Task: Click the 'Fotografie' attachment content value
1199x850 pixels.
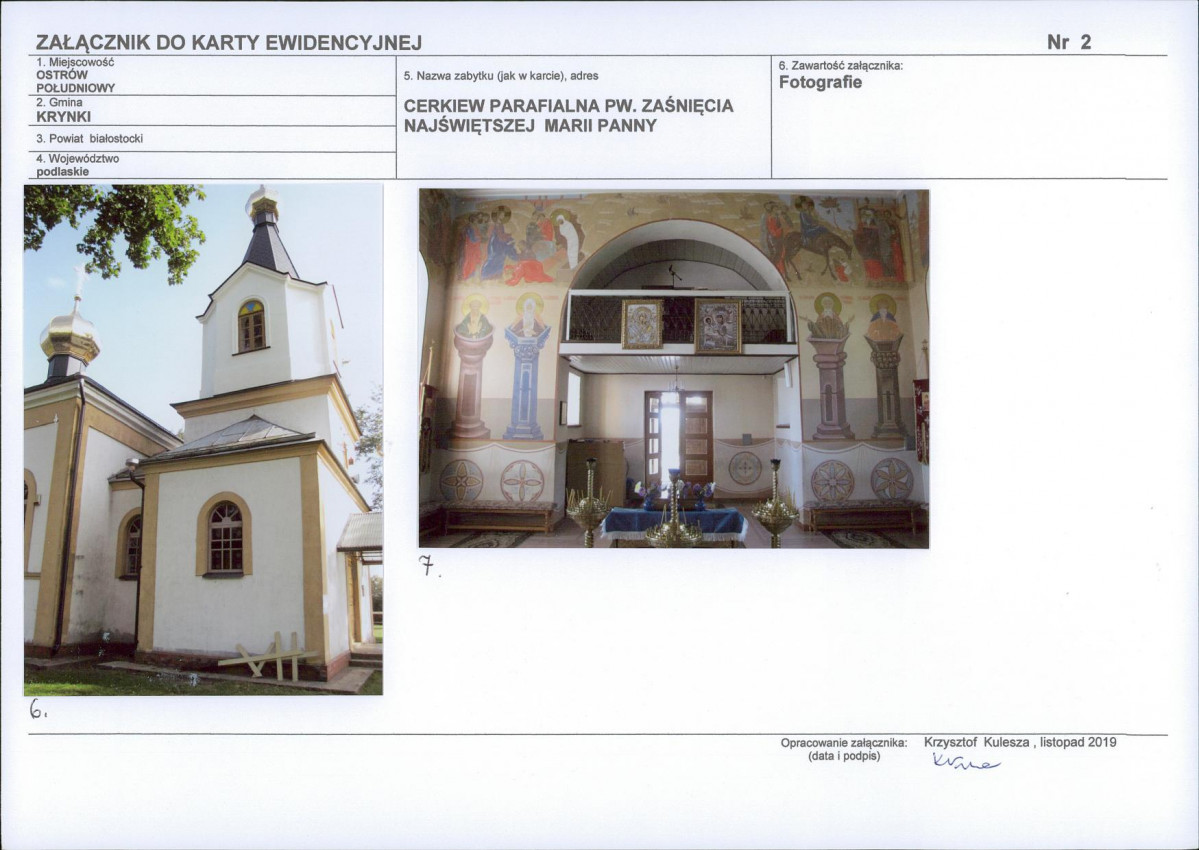Action: [x=820, y=82]
